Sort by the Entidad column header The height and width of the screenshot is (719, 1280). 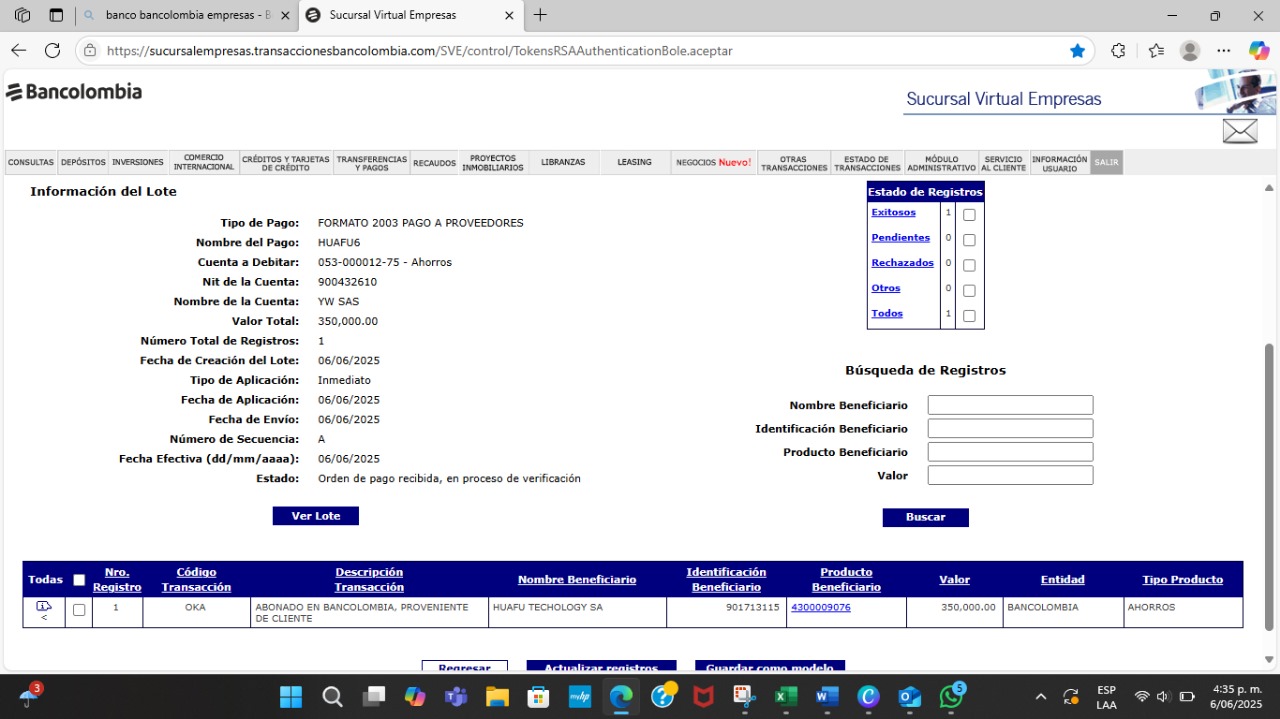tap(1063, 580)
